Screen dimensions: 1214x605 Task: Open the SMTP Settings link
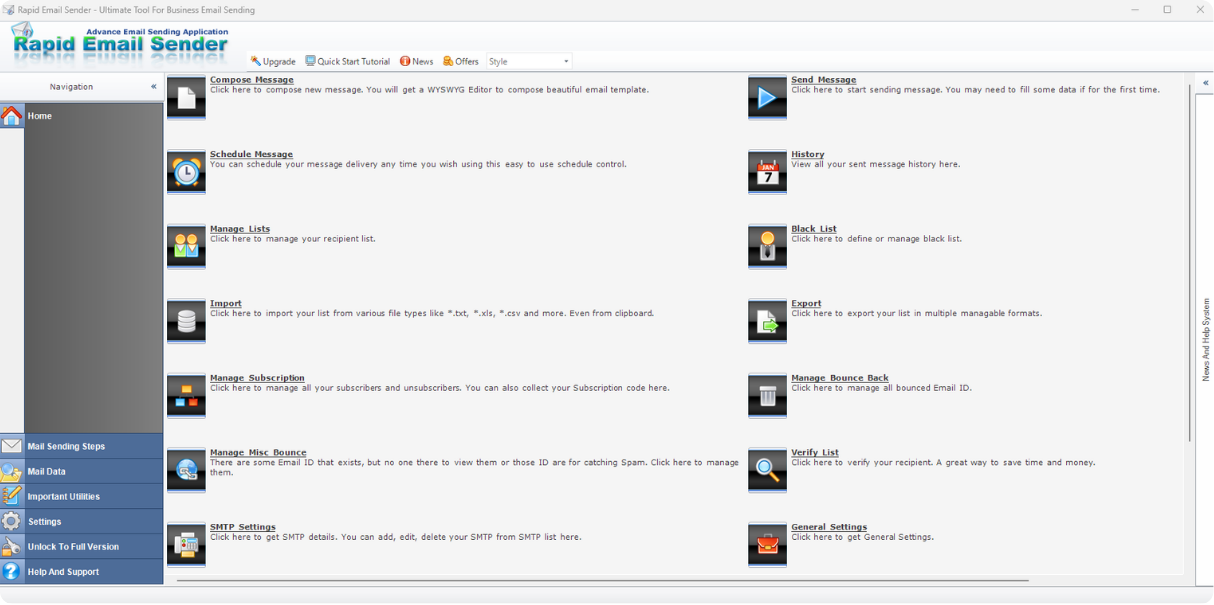point(242,527)
